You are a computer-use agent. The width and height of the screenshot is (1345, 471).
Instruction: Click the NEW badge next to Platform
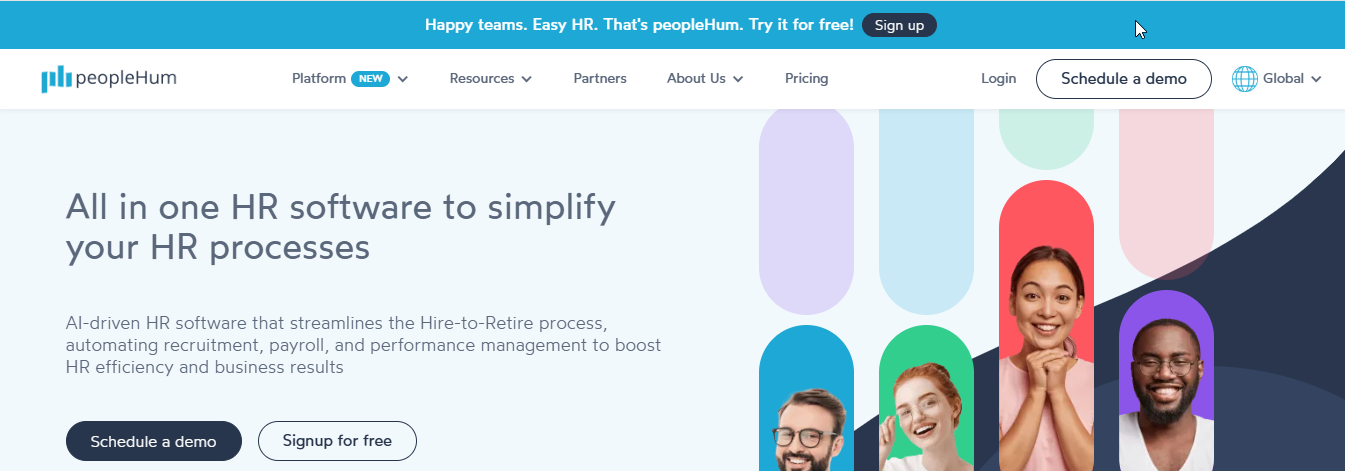click(370, 79)
